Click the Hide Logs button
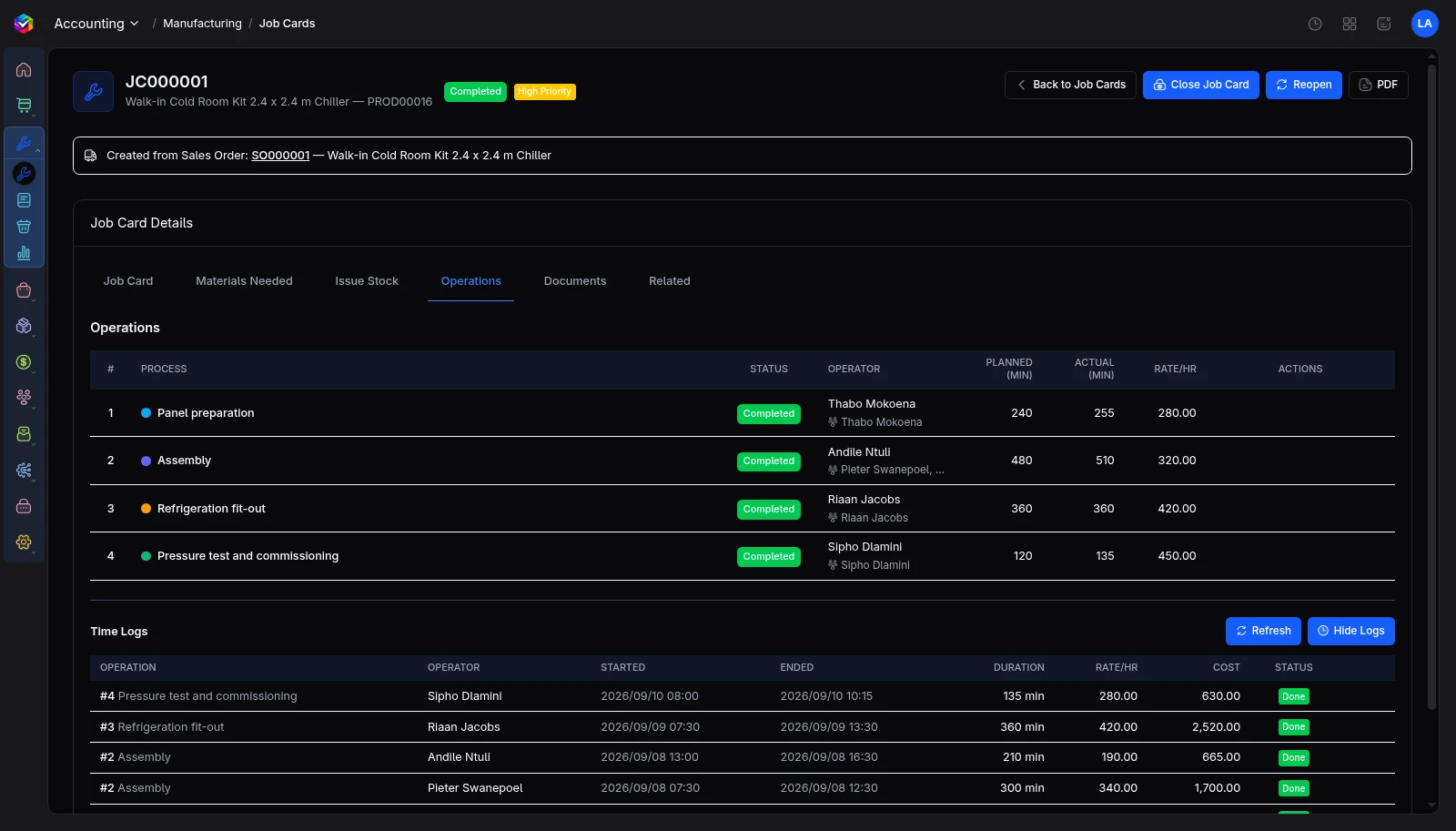1456x831 pixels. [1350, 631]
